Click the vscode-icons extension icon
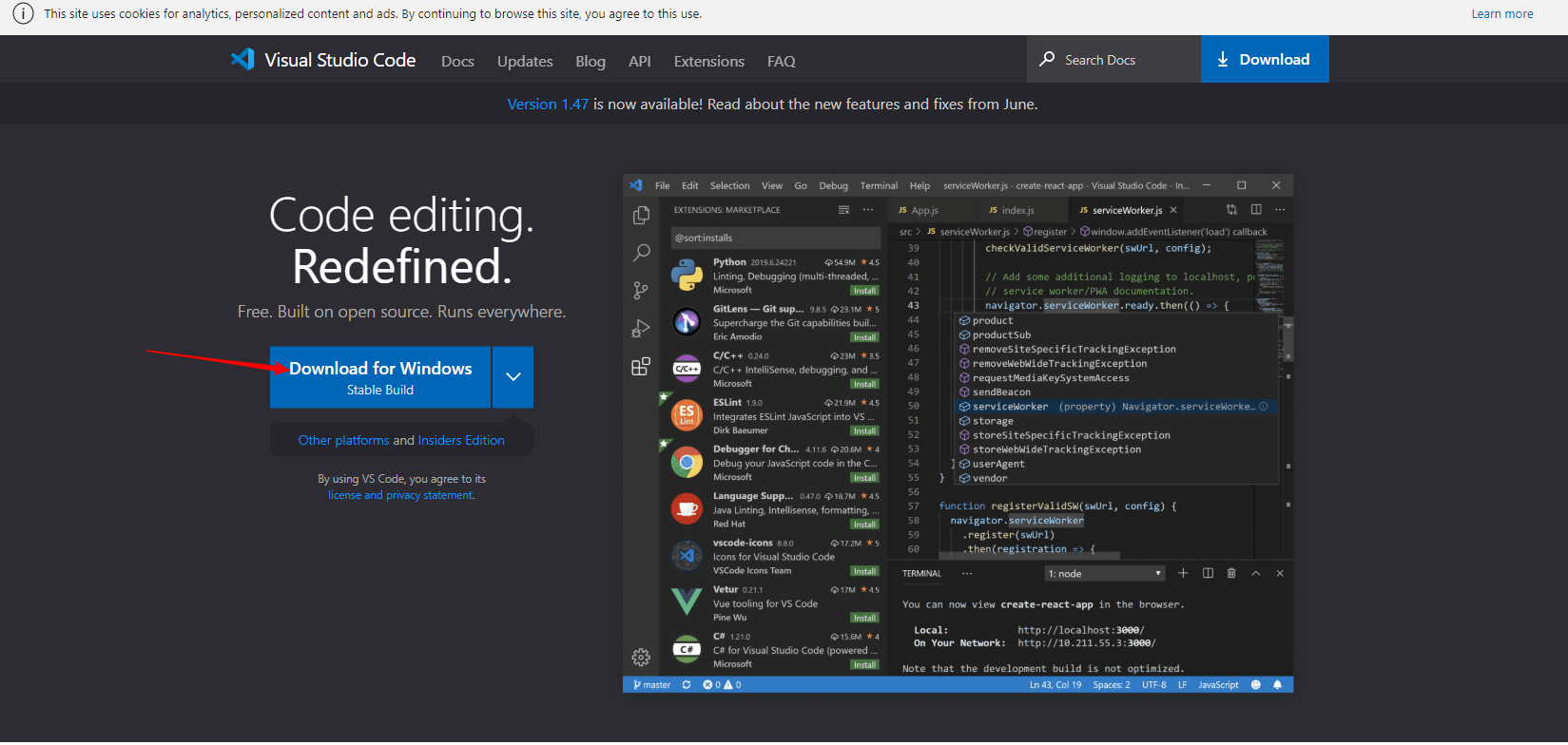 pyautogui.click(x=687, y=556)
